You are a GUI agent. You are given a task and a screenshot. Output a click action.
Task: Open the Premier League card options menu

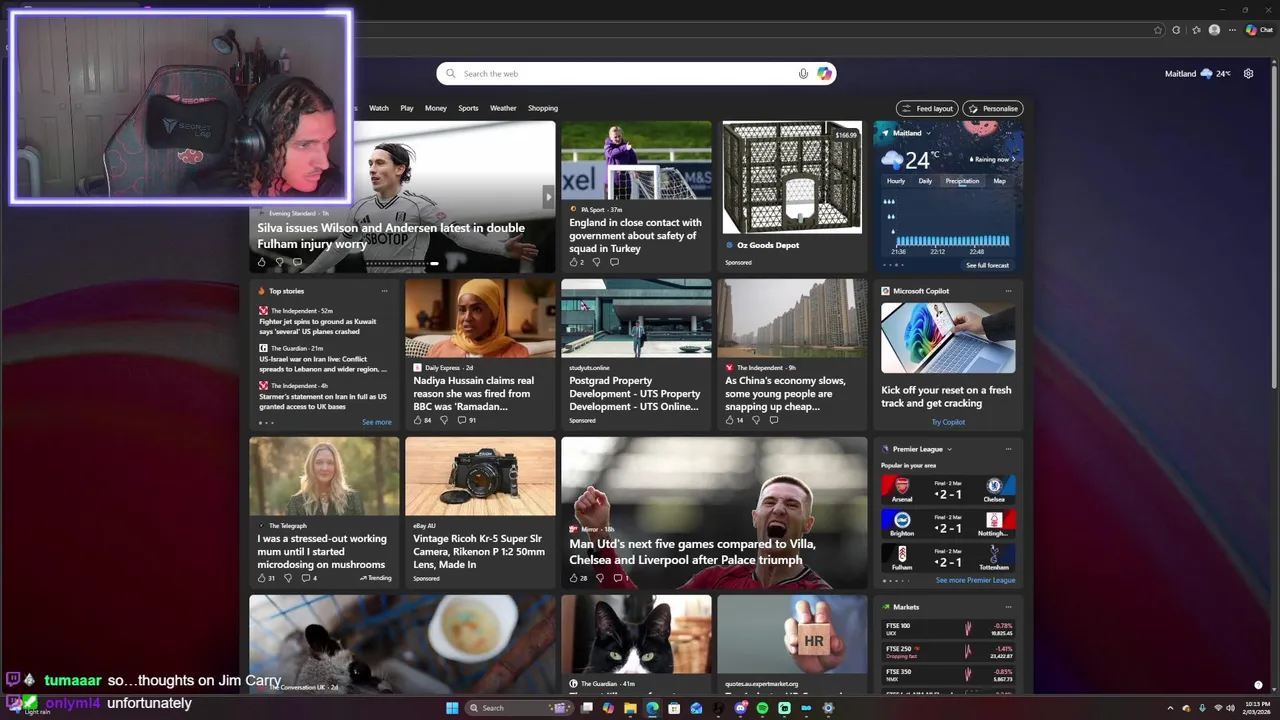click(x=1008, y=449)
